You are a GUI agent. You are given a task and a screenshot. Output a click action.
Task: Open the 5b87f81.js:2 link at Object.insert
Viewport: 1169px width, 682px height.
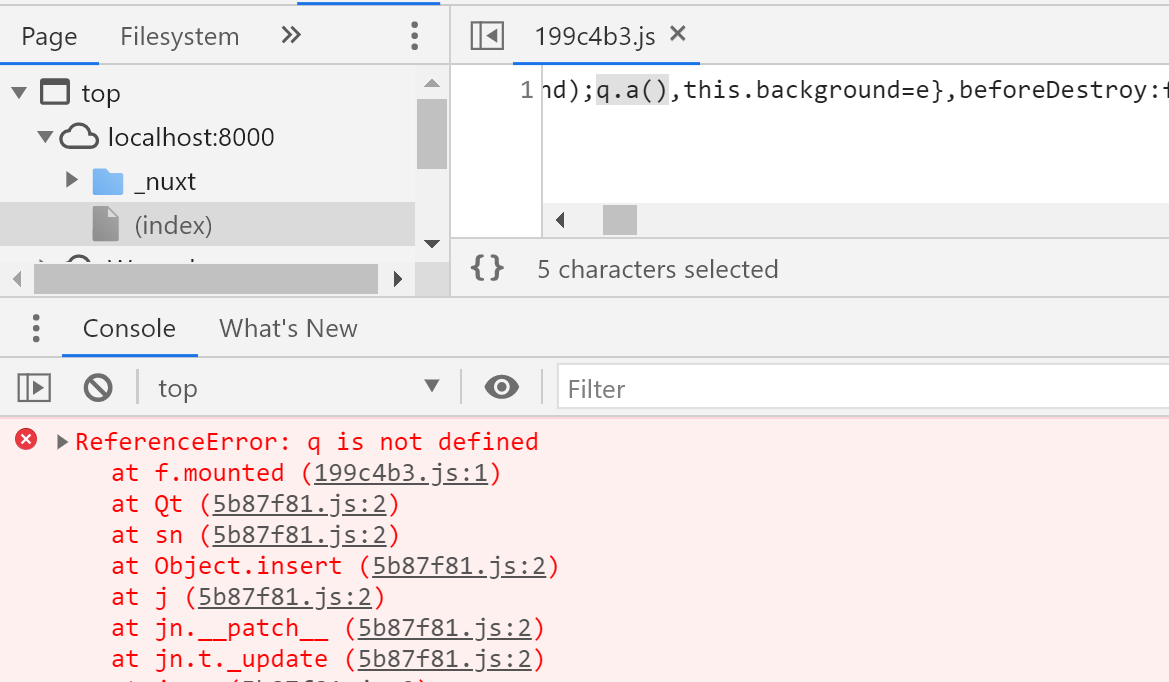463,565
